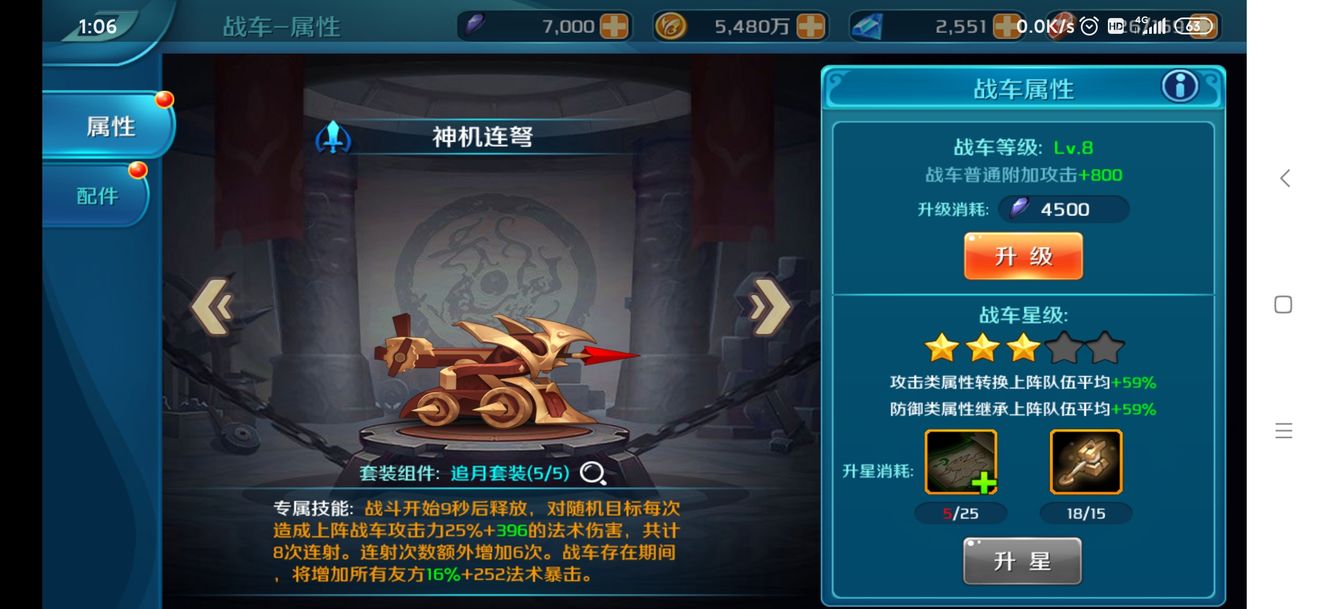The height and width of the screenshot is (609, 1320).
Task: Tap the first gold star in 战车星级
Action: [x=941, y=348]
